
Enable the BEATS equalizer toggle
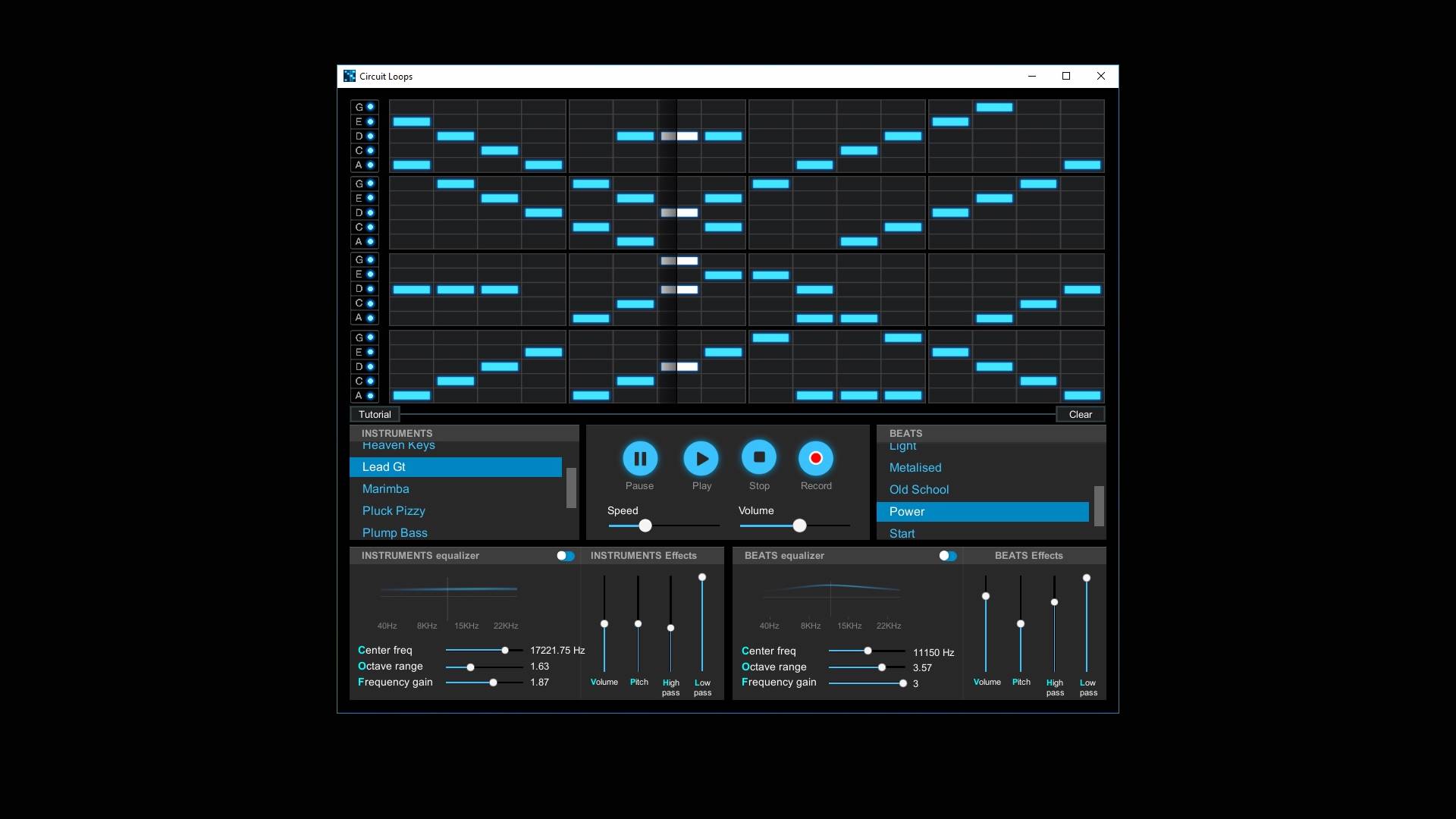(x=948, y=556)
